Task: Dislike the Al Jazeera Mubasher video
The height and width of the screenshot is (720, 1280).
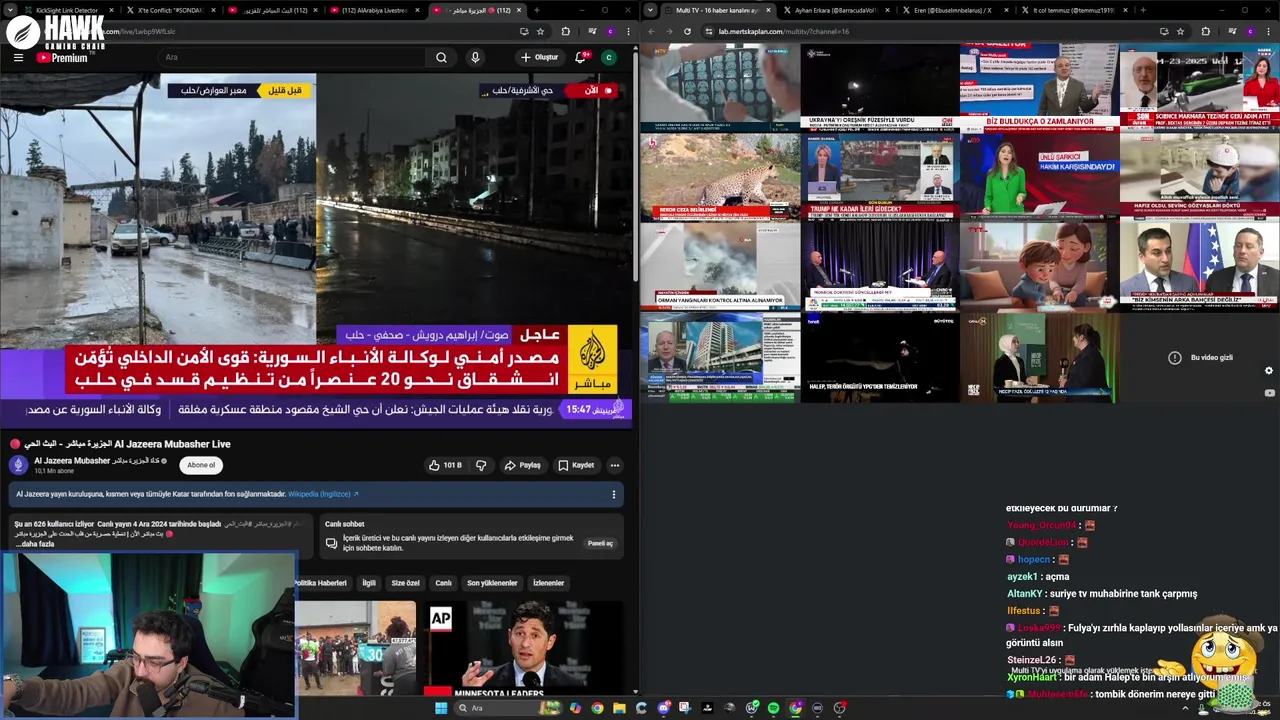Action: [481, 465]
